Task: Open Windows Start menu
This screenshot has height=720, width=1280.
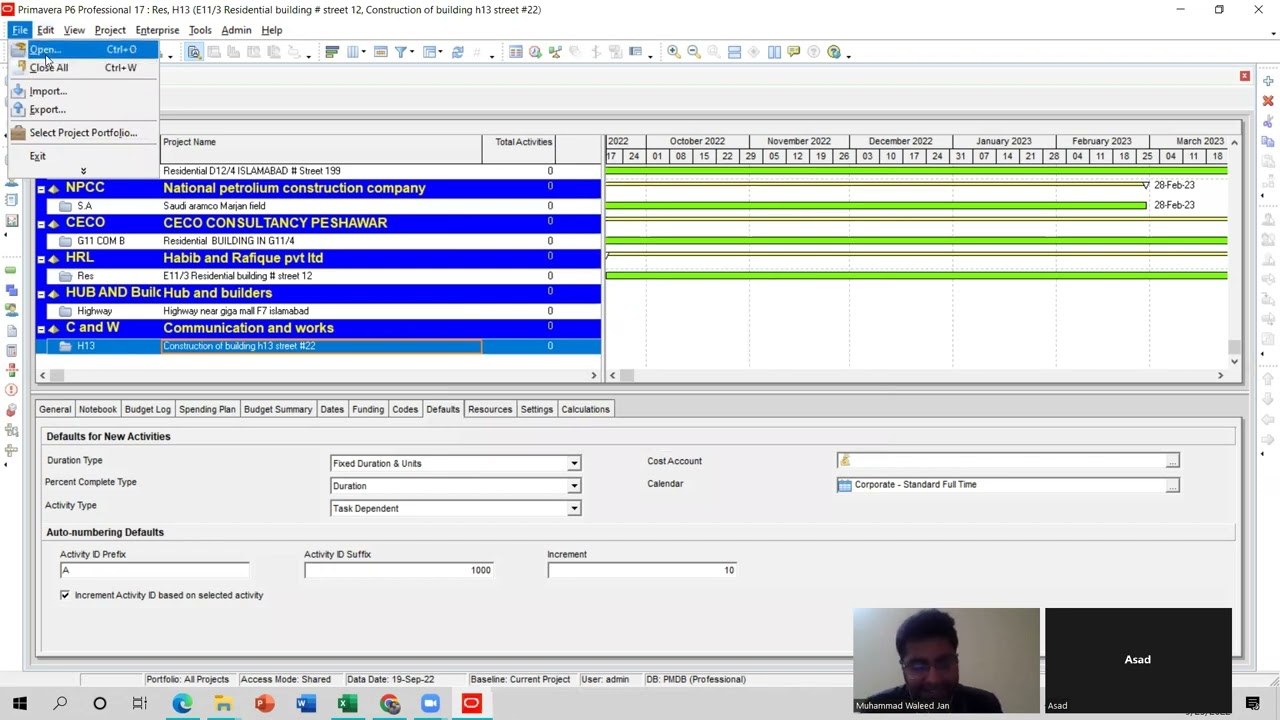Action: pos(20,704)
